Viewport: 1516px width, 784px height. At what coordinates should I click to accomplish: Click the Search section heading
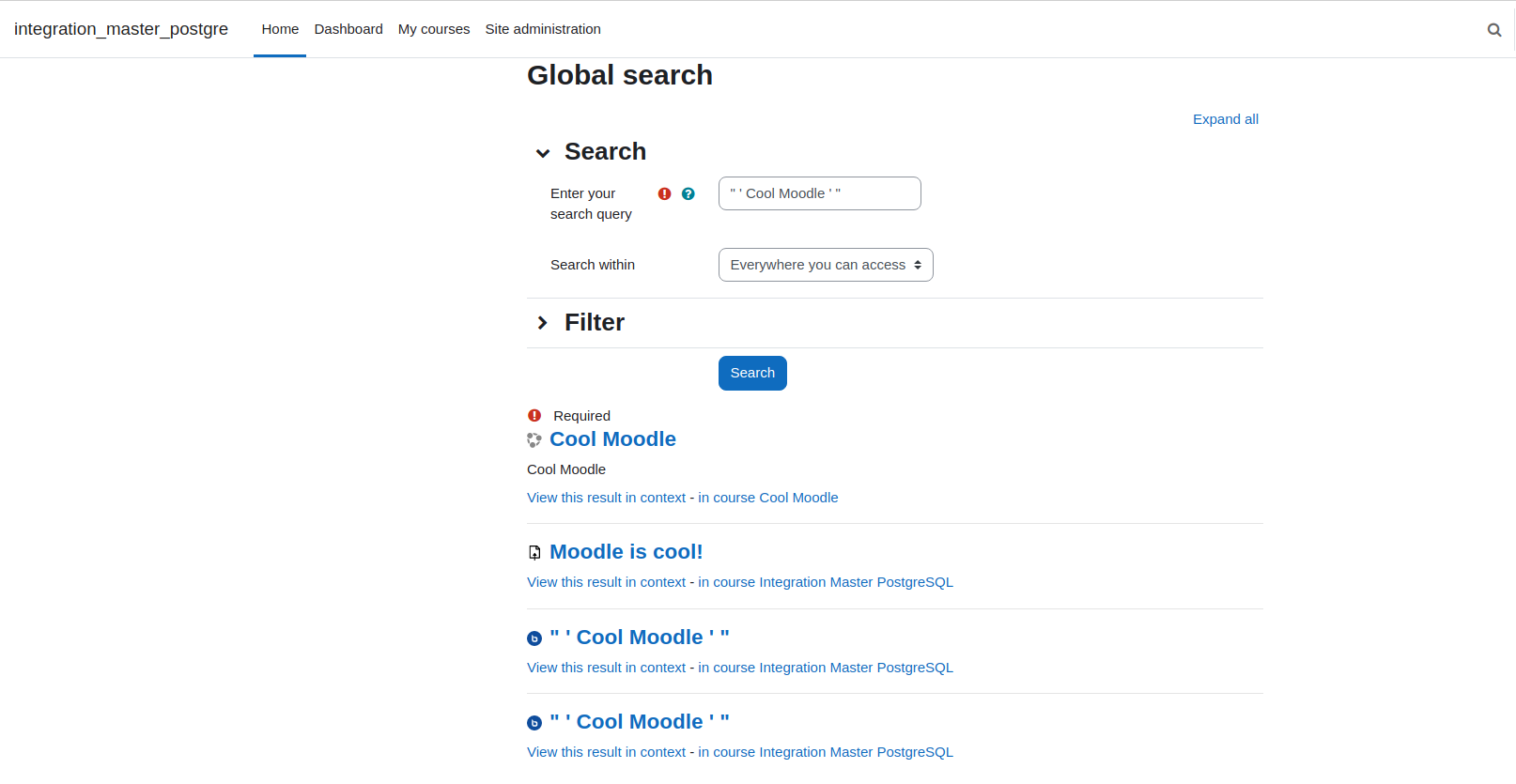(x=605, y=152)
